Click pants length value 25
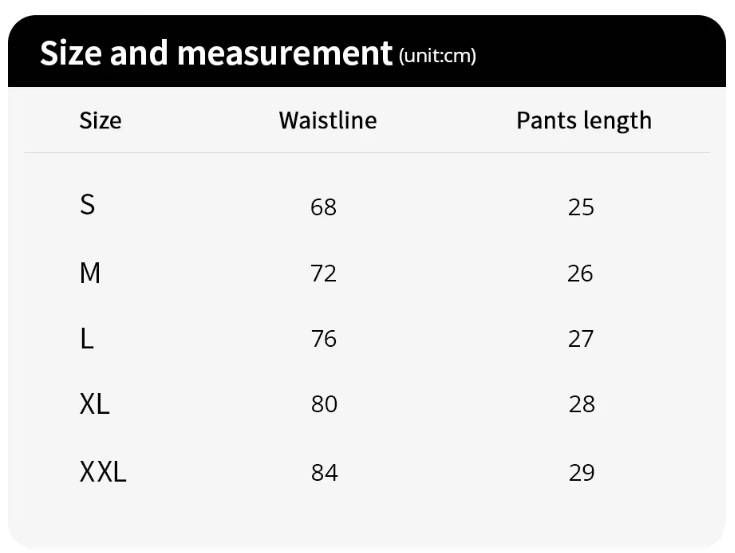The height and width of the screenshot is (553, 735). pos(581,207)
